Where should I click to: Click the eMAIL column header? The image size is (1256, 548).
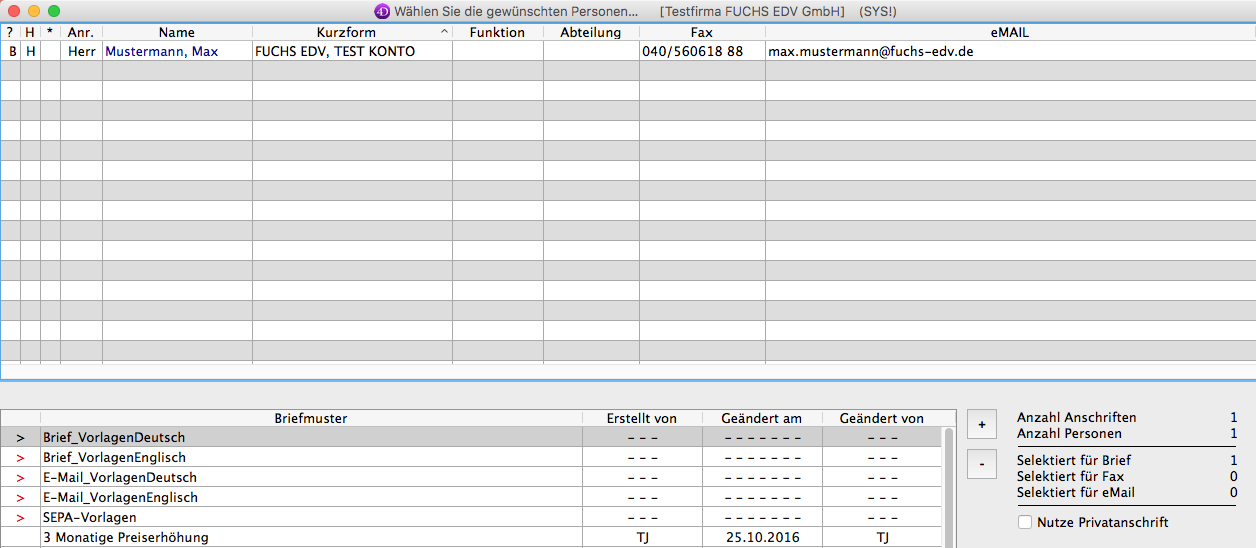(1010, 33)
